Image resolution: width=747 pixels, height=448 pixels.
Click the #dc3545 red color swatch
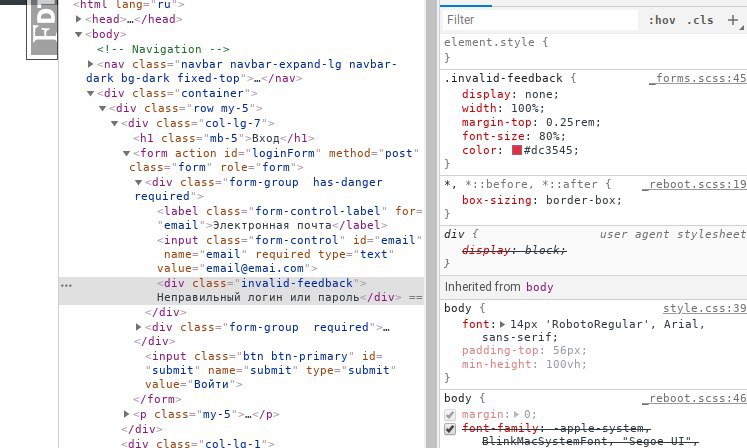516,150
